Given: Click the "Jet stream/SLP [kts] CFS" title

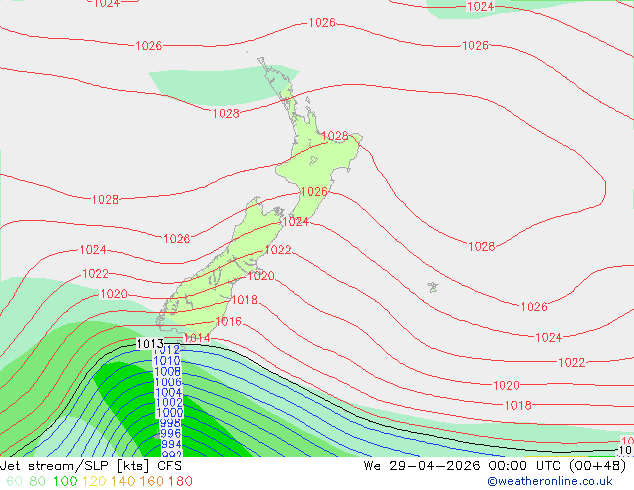Looking at the screenshot, I should pos(91,466).
